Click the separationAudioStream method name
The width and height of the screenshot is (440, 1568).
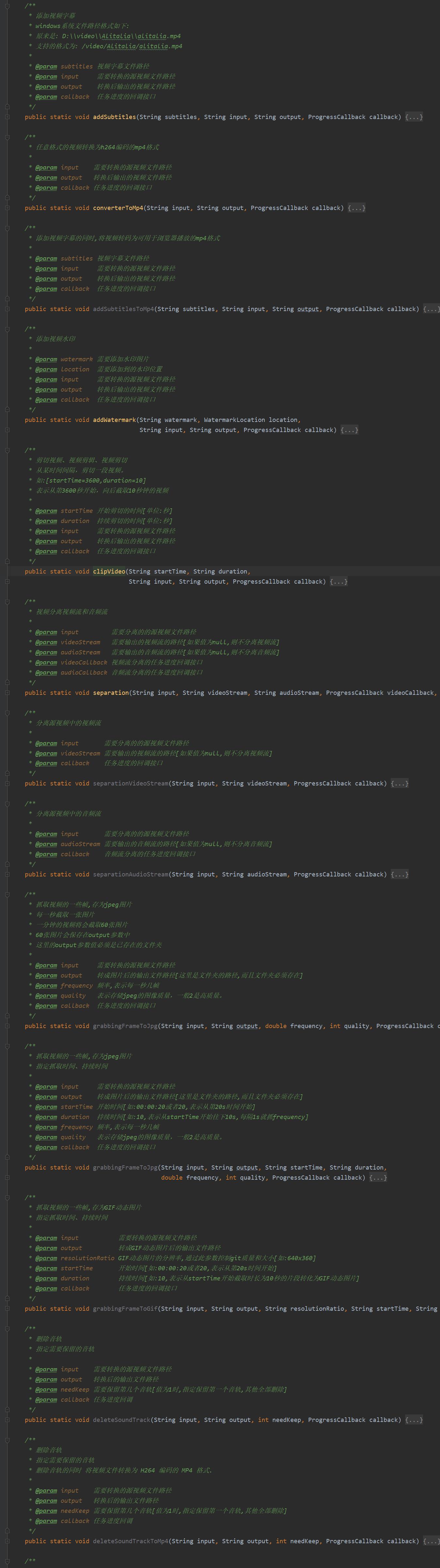click(130, 875)
